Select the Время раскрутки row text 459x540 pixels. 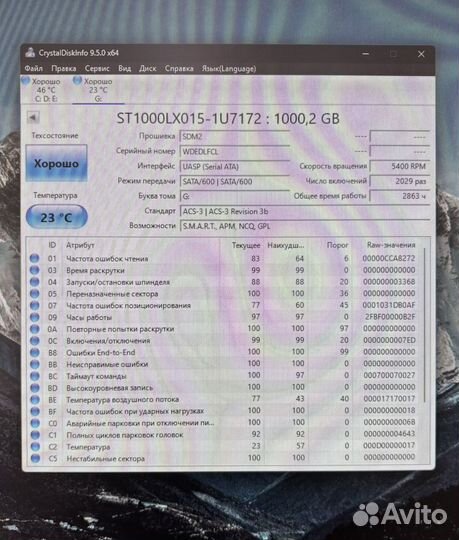[x=95, y=270]
